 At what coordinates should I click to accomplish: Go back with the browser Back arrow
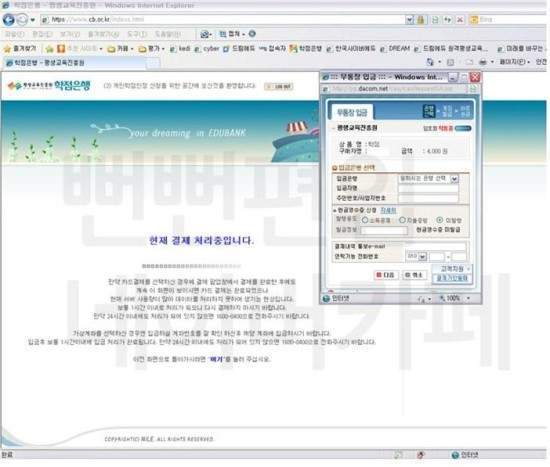[8, 19]
